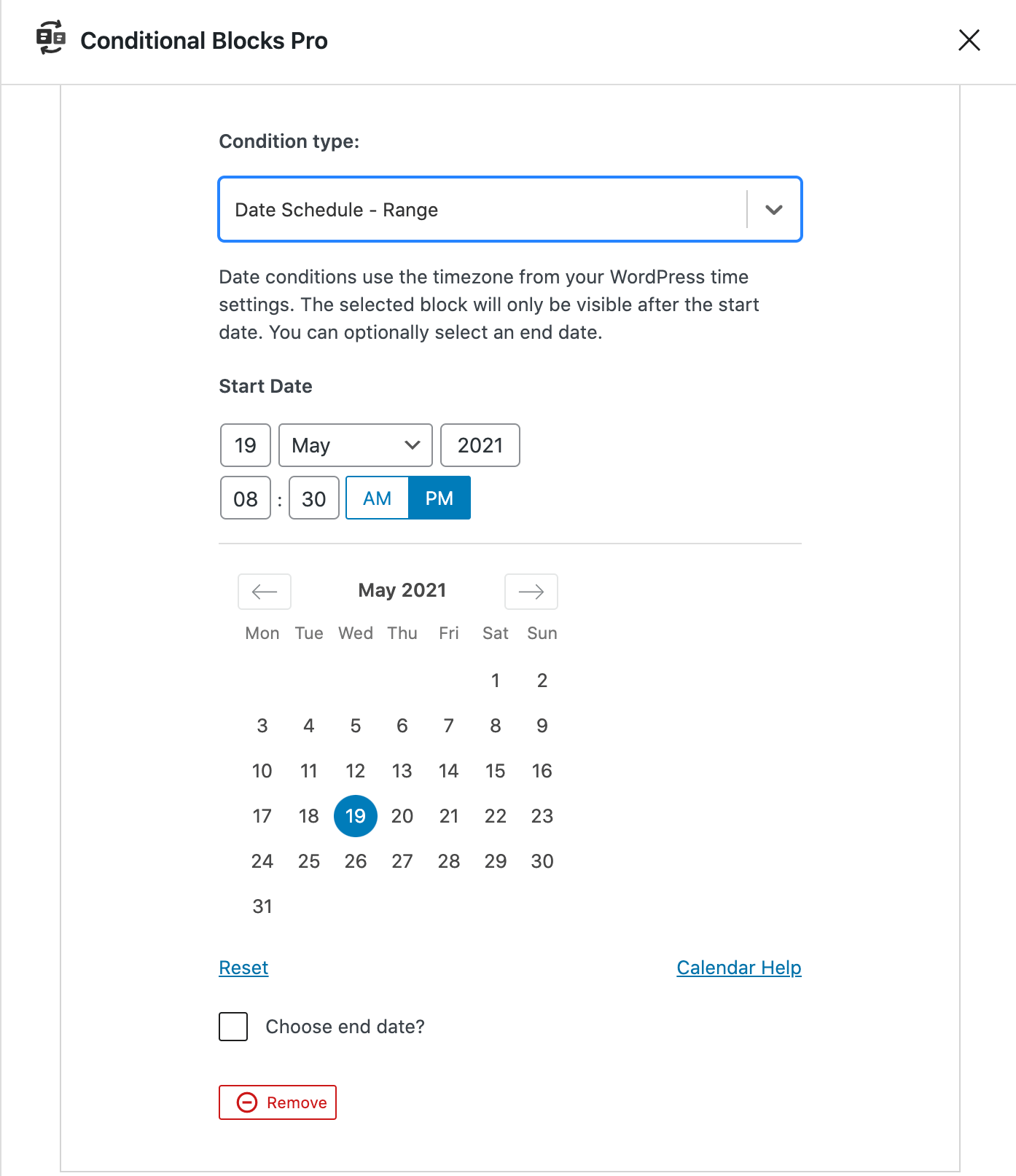Enable the Choose end date checkbox
Image resolution: width=1016 pixels, height=1176 pixels.
point(232,1027)
